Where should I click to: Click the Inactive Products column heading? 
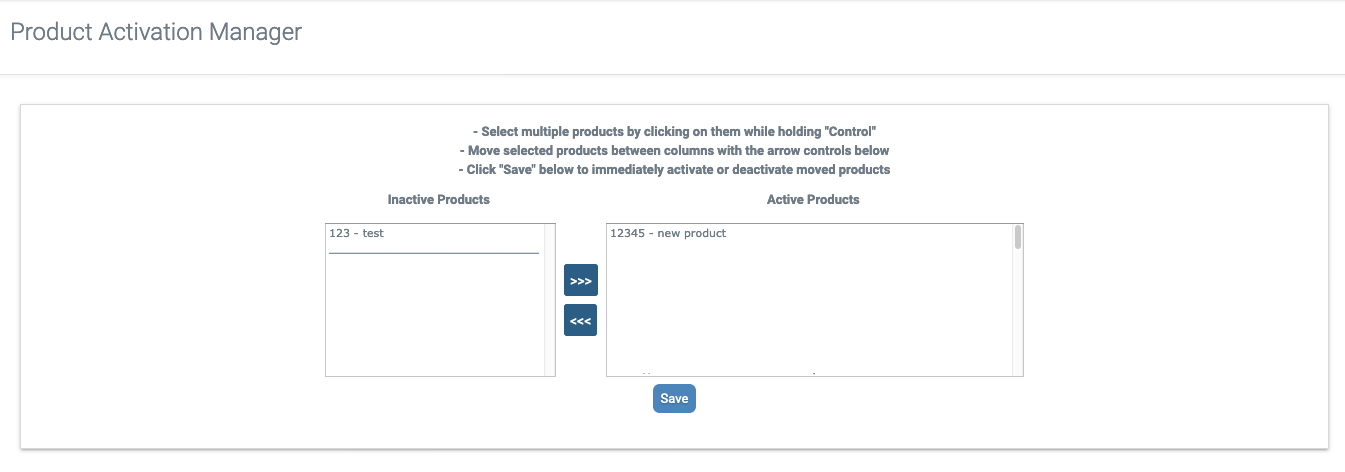[x=439, y=199]
